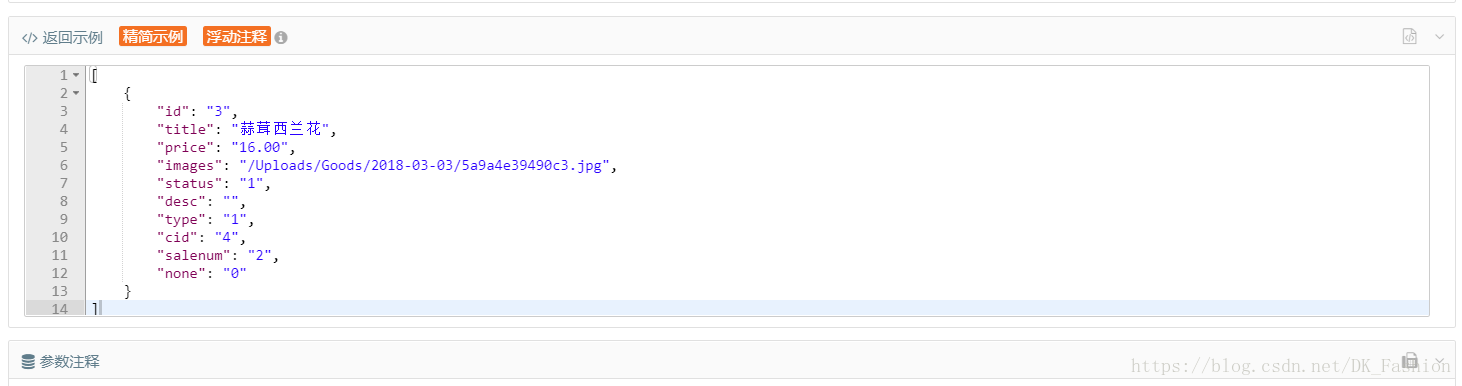Click the database icon beside 参数注释
The width and height of the screenshot is (1462, 386).
(28, 362)
